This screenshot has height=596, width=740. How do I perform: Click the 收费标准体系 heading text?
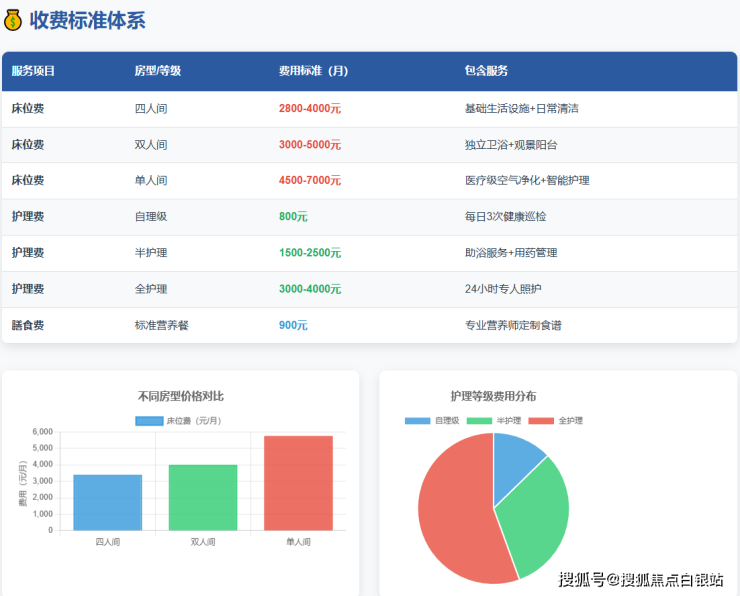click(88, 20)
